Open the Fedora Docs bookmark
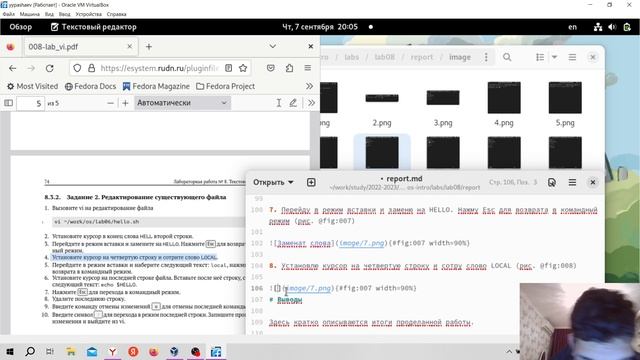The height and width of the screenshot is (360, 640). (91, 87)
